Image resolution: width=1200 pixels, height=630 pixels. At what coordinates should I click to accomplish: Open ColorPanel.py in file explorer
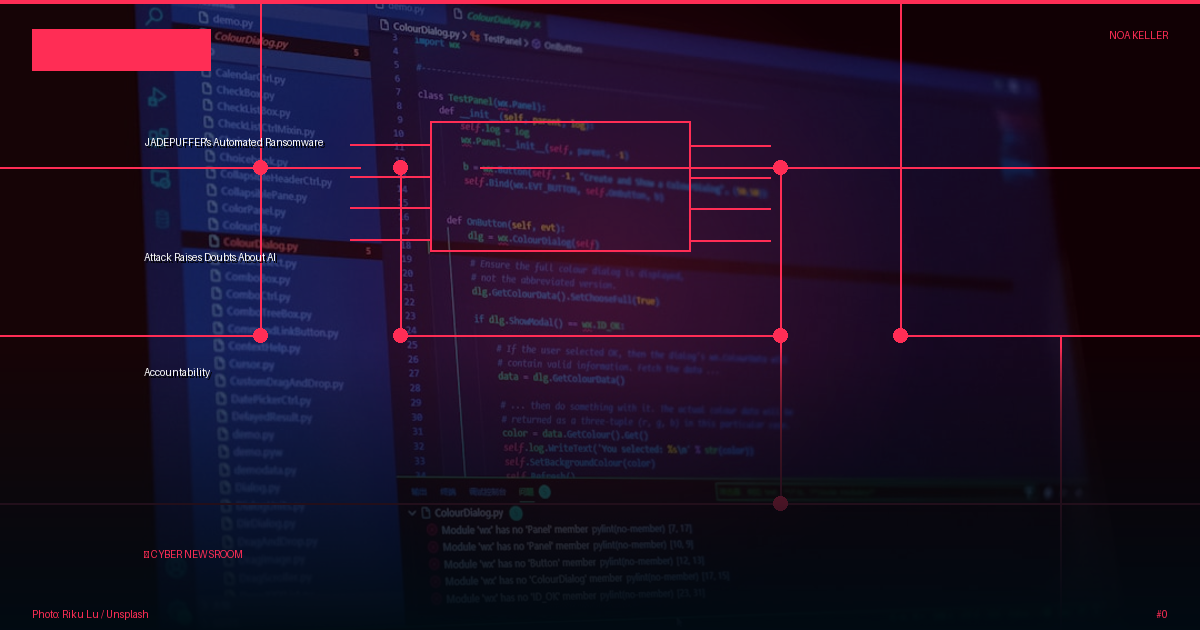246,210
